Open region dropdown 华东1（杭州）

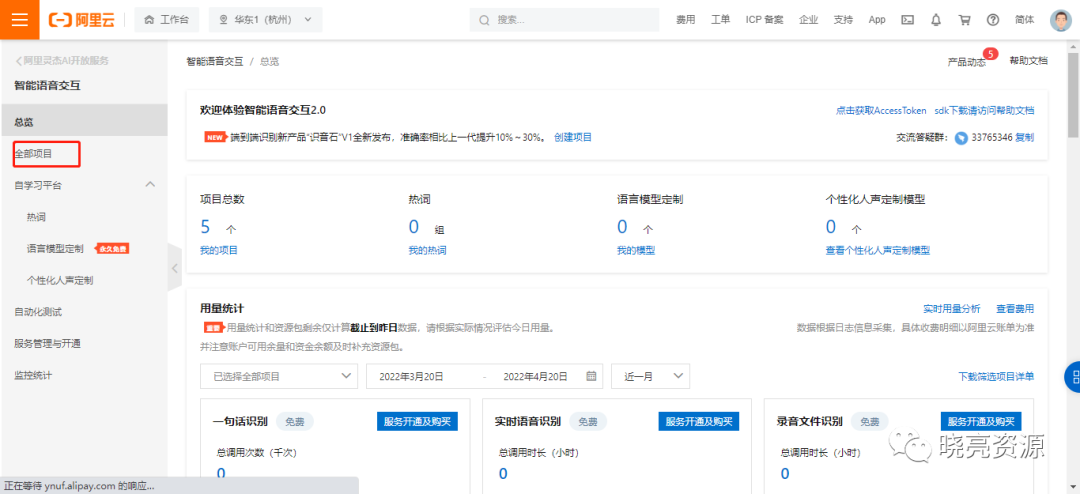point(265,19)
